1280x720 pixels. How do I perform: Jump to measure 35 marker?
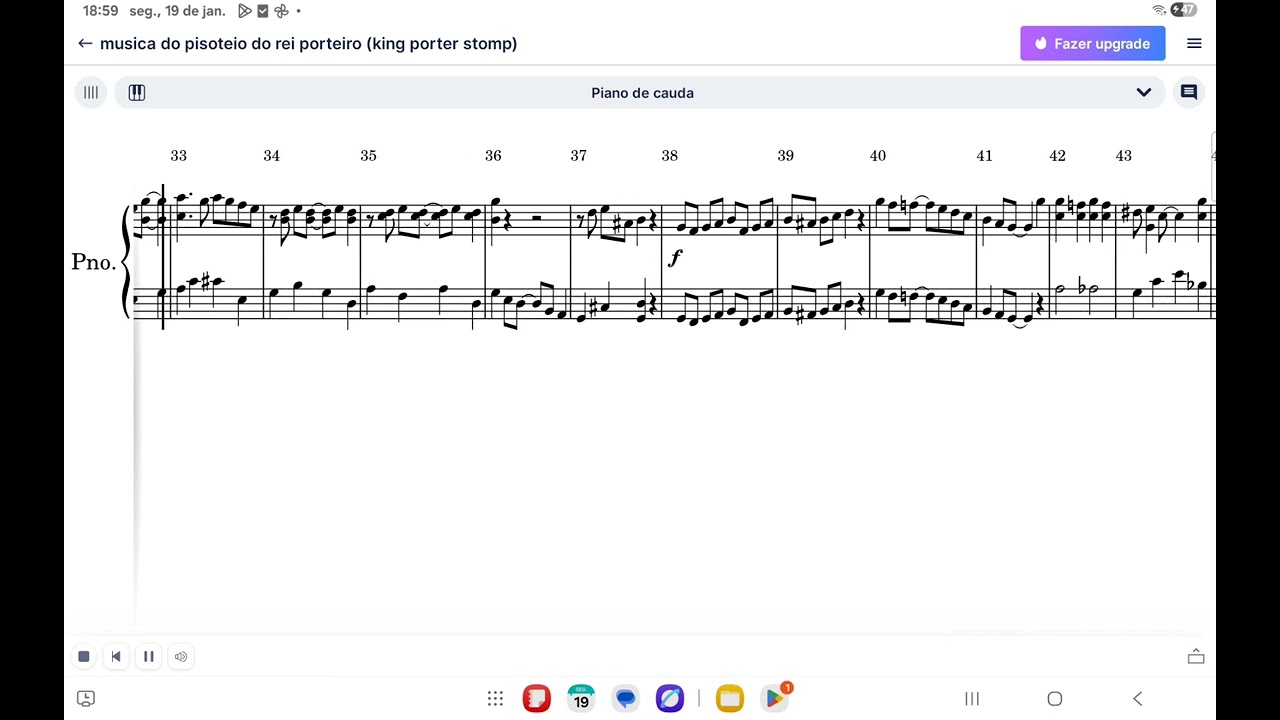click(369, 156)
